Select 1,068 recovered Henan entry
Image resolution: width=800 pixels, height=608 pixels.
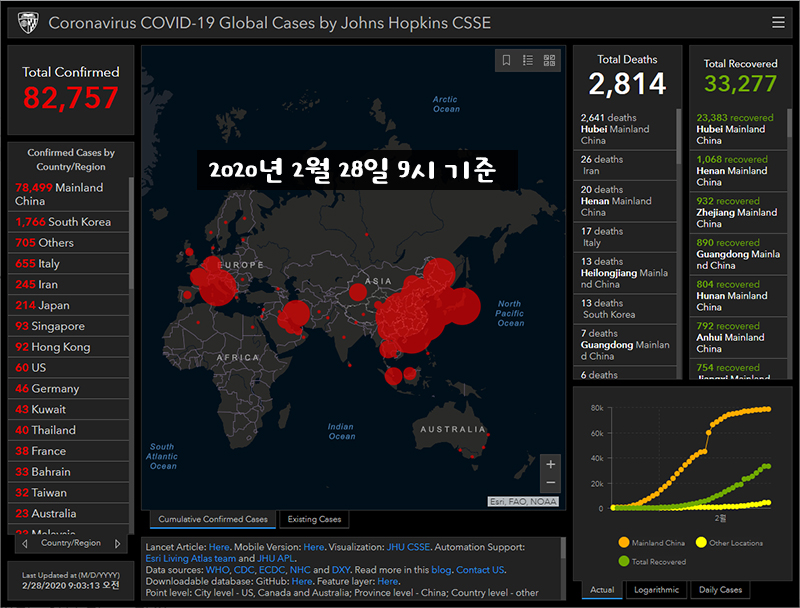(738, 171)
